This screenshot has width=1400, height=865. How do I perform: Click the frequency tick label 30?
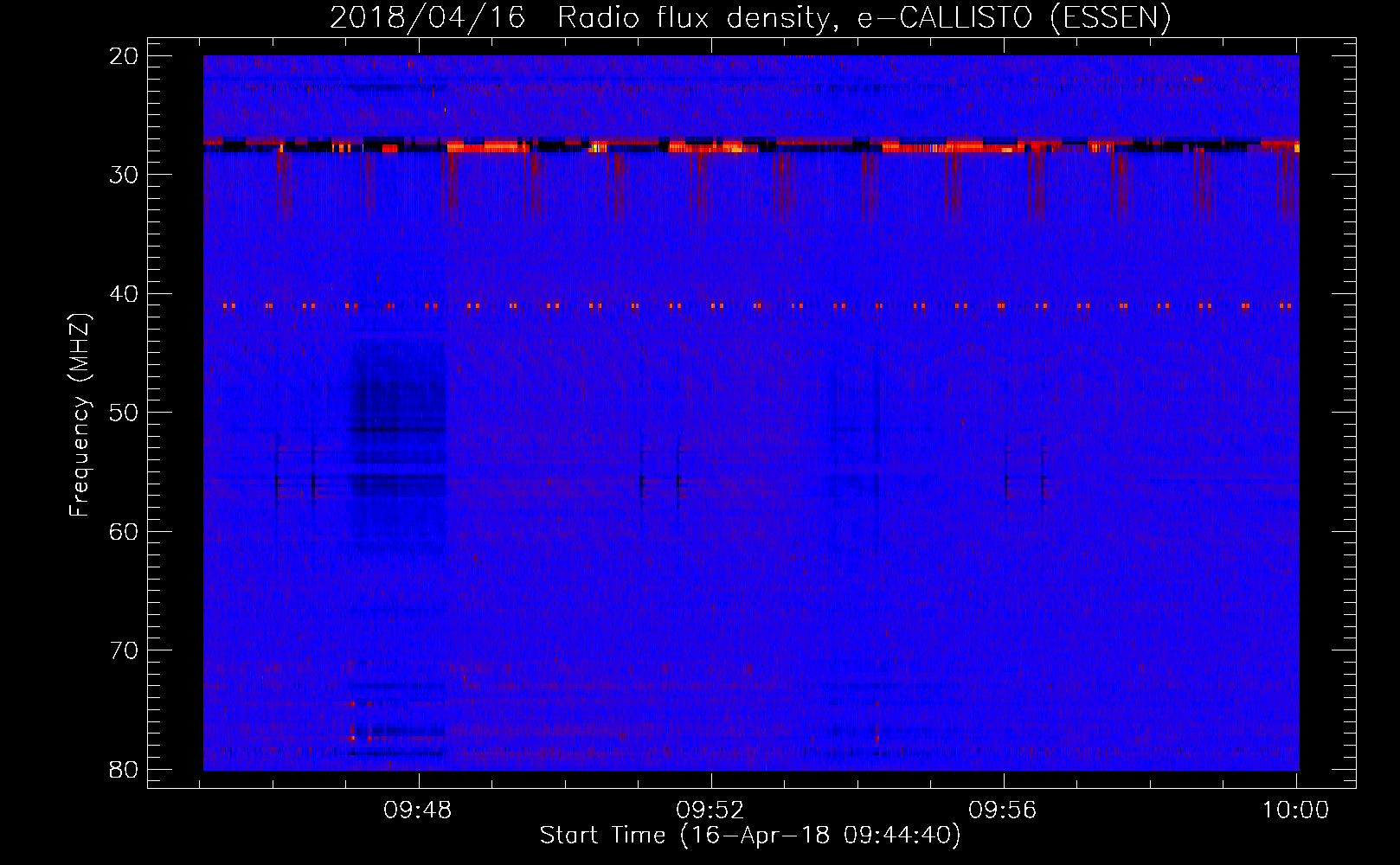[124, 175]
